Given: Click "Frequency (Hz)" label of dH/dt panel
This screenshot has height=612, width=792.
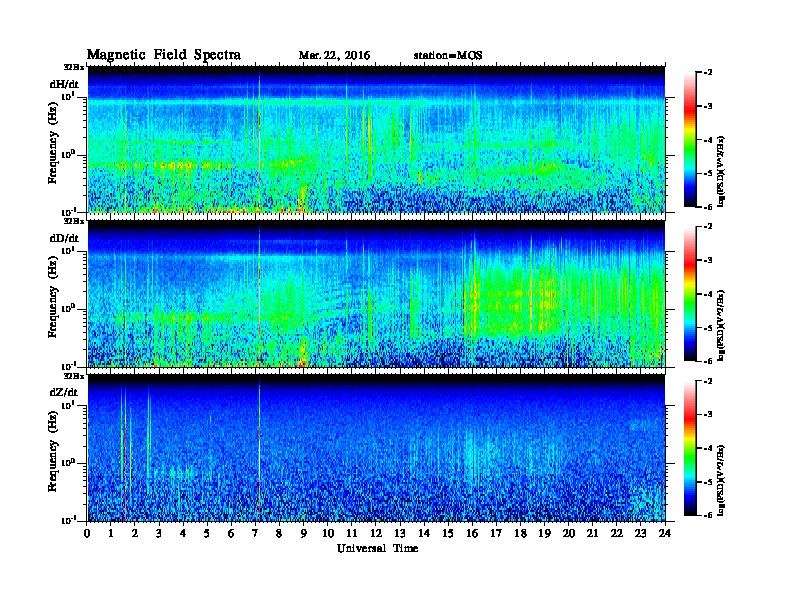Looking at the screenshot, I should click(53, 143).
